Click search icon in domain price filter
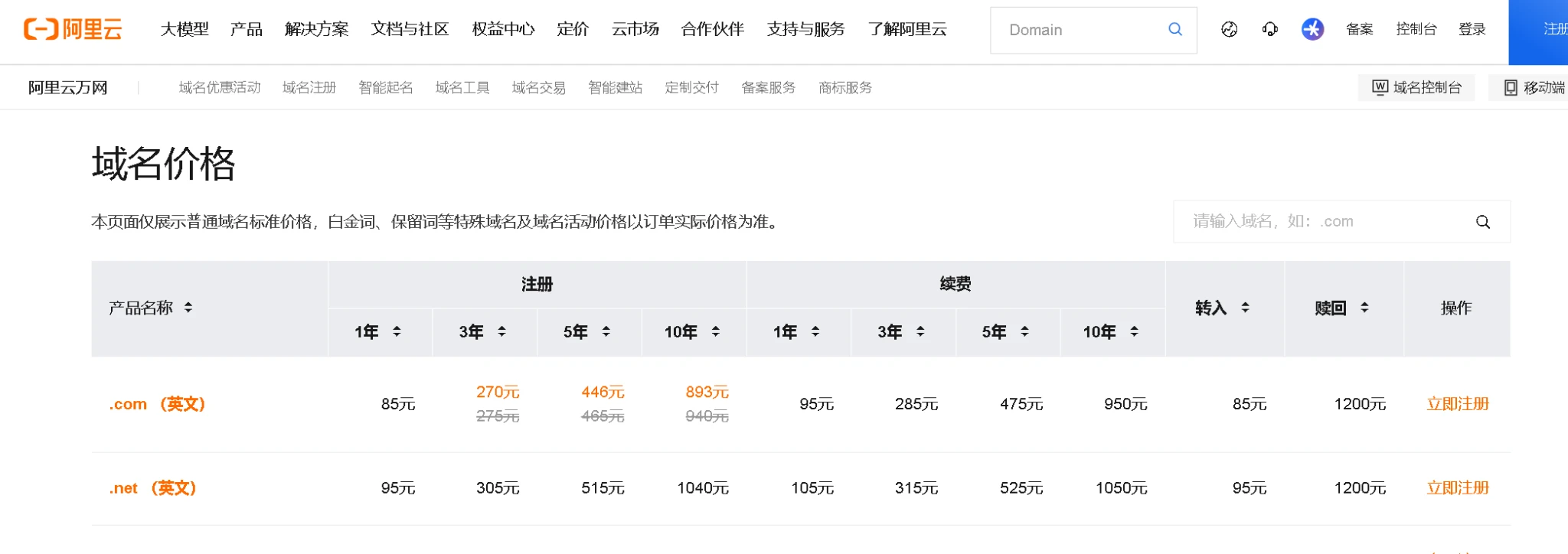The image size is (1568, 554). coord(1483,222)
